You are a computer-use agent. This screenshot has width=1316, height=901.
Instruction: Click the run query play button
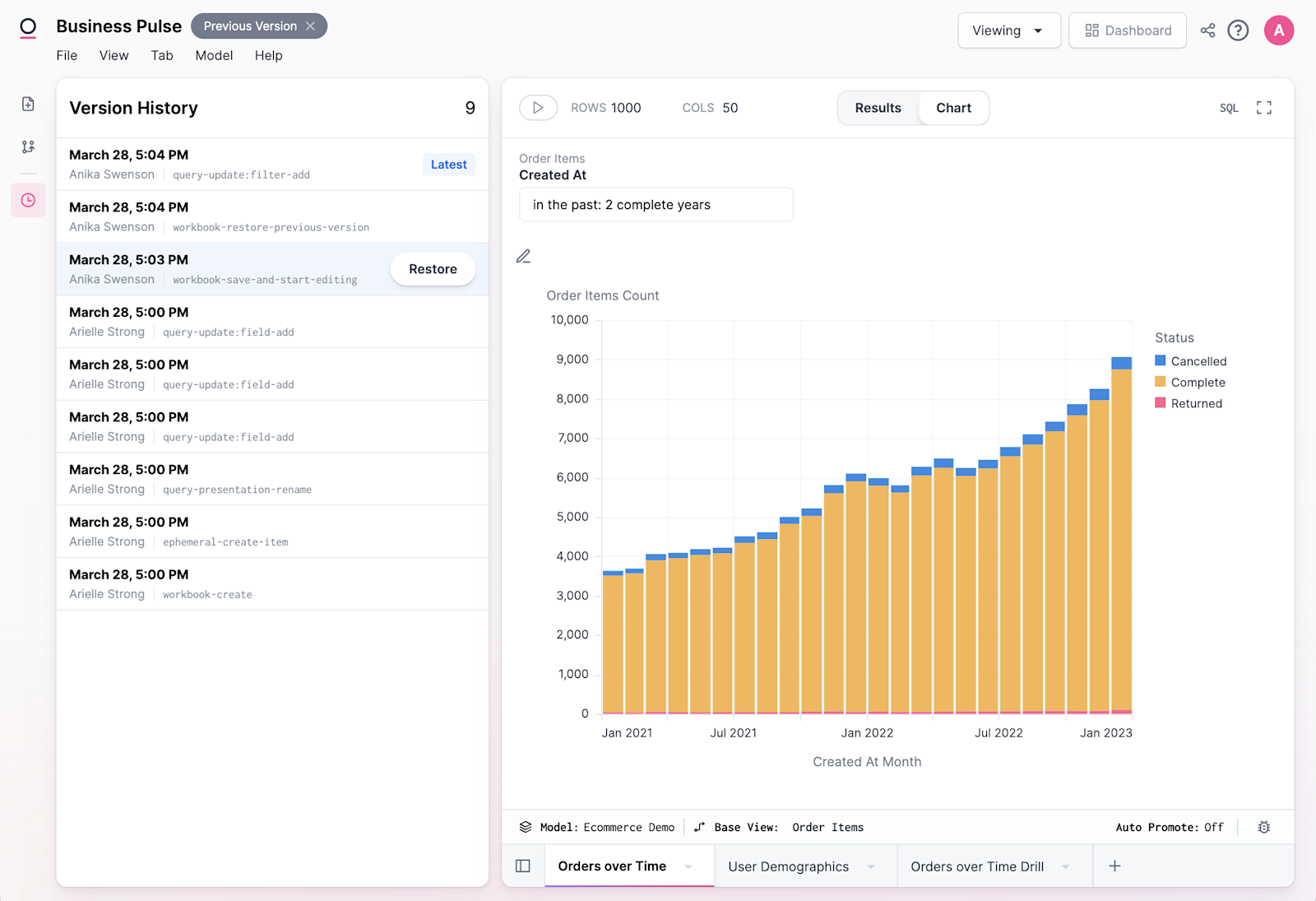(x=538, y=108)
